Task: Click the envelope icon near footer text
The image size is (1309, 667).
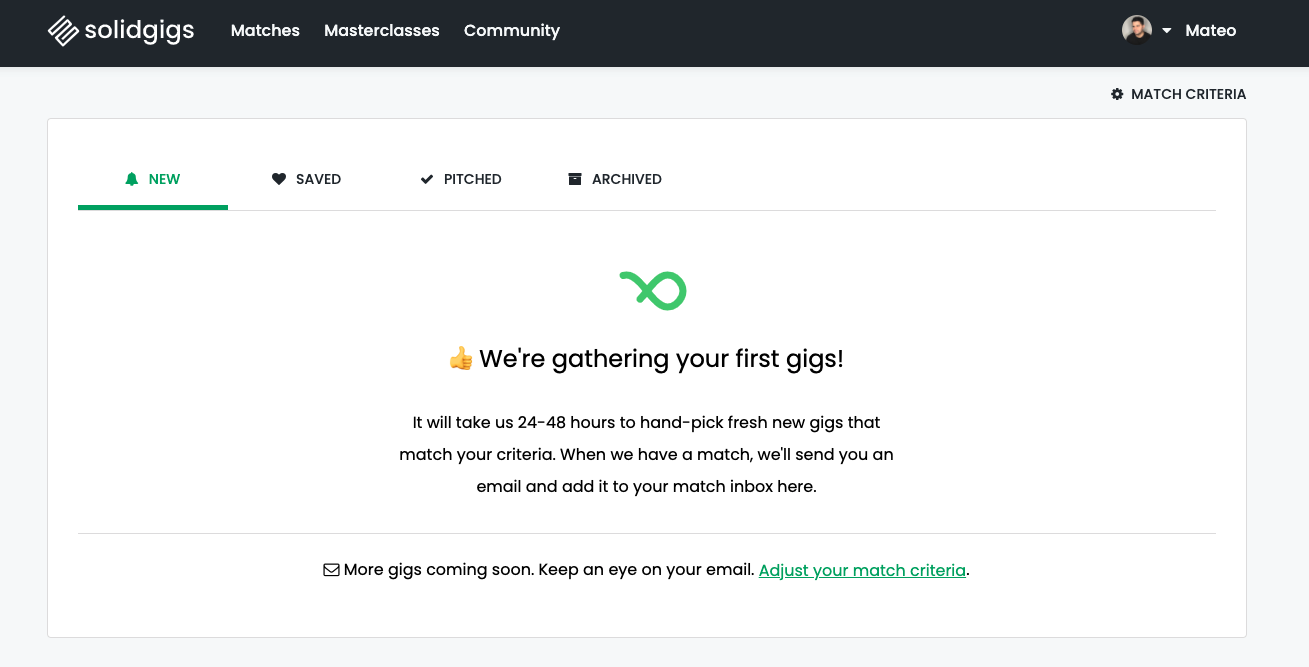Action: coord(331,570)
